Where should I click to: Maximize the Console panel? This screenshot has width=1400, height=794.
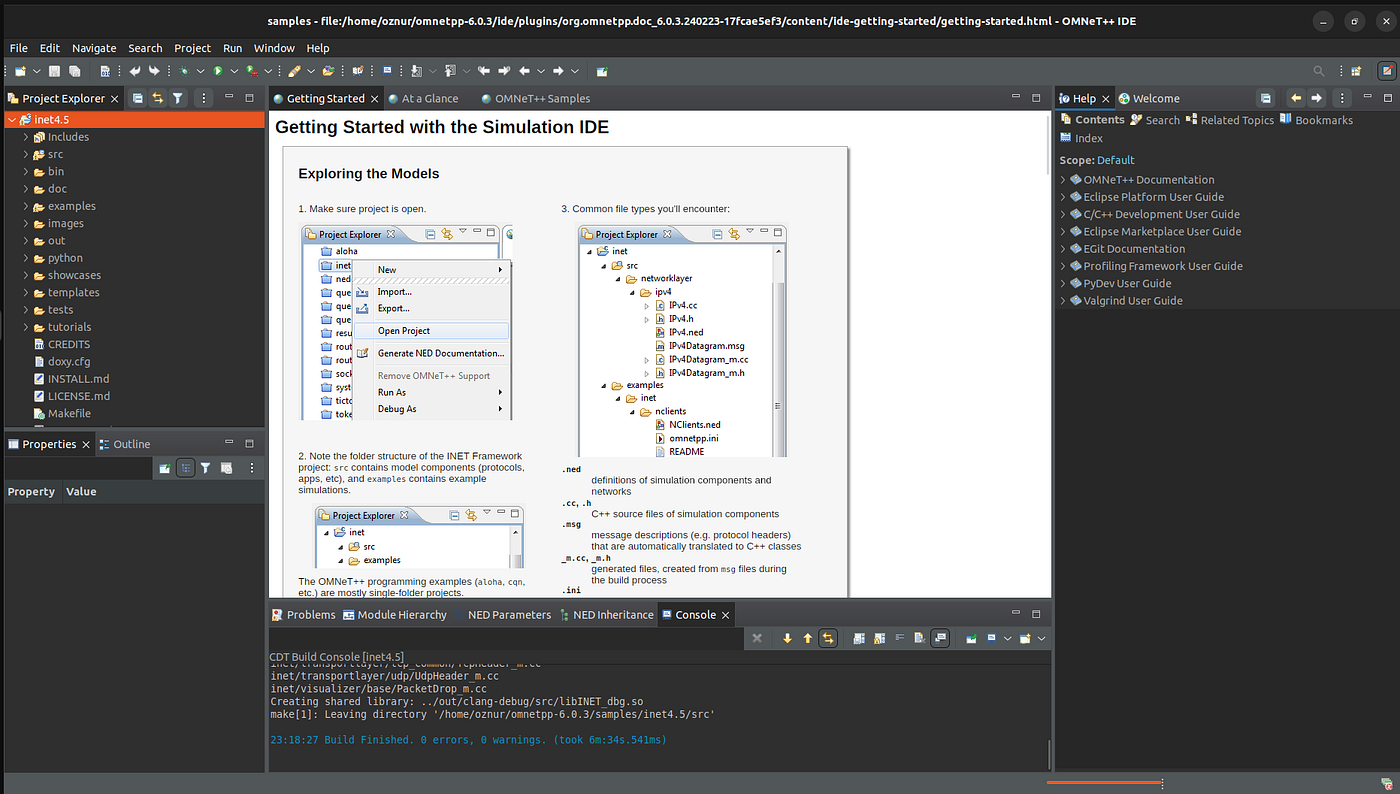point(1036,614)
